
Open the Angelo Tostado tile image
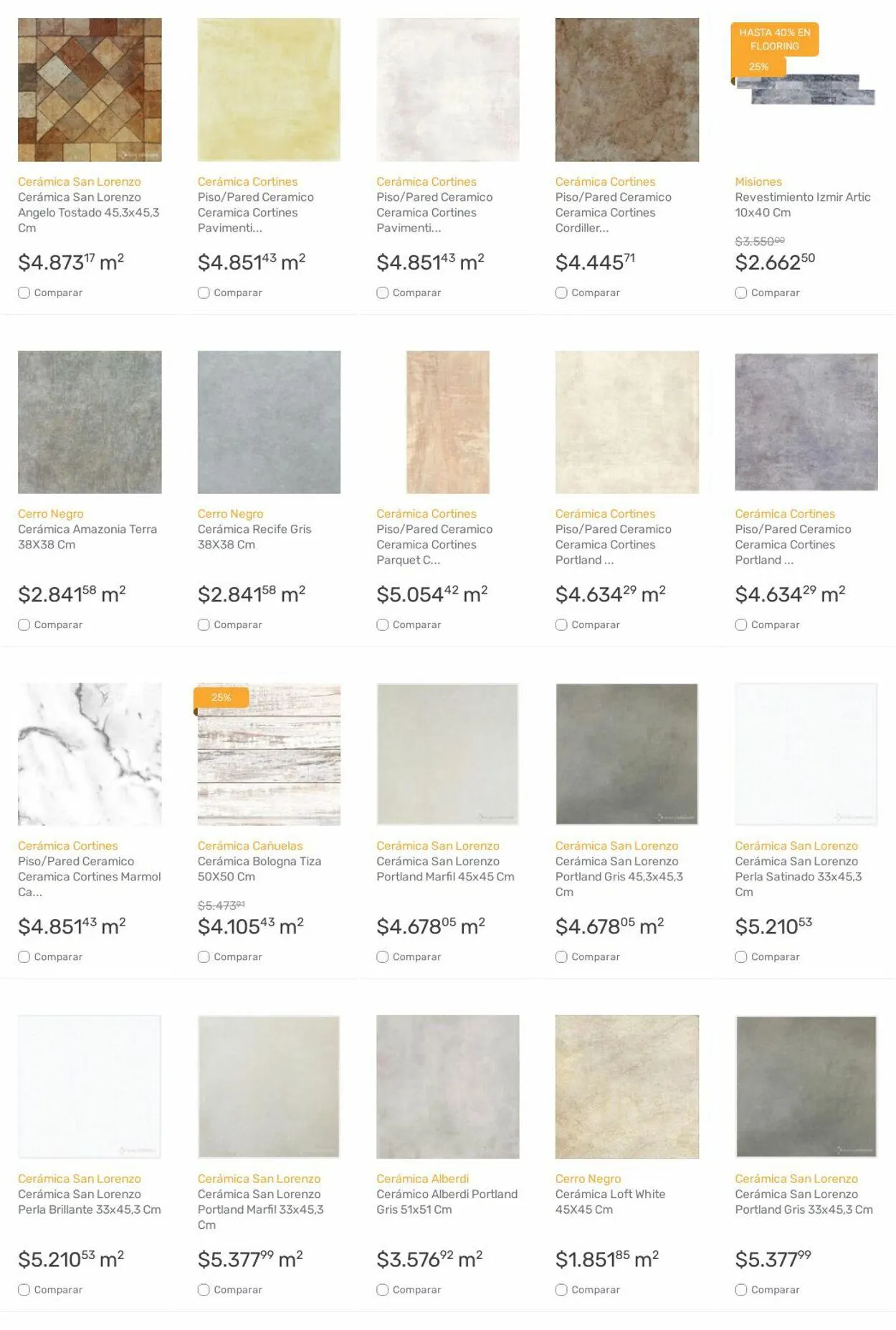pos(90,90)
